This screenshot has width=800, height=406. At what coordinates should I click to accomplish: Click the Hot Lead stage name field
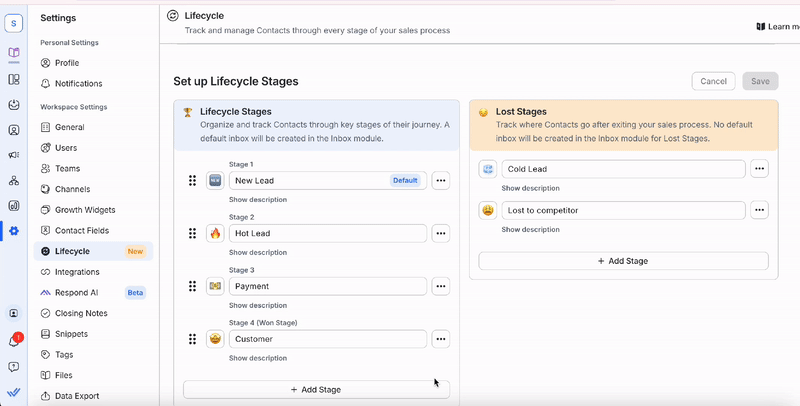tap(327, 233)
